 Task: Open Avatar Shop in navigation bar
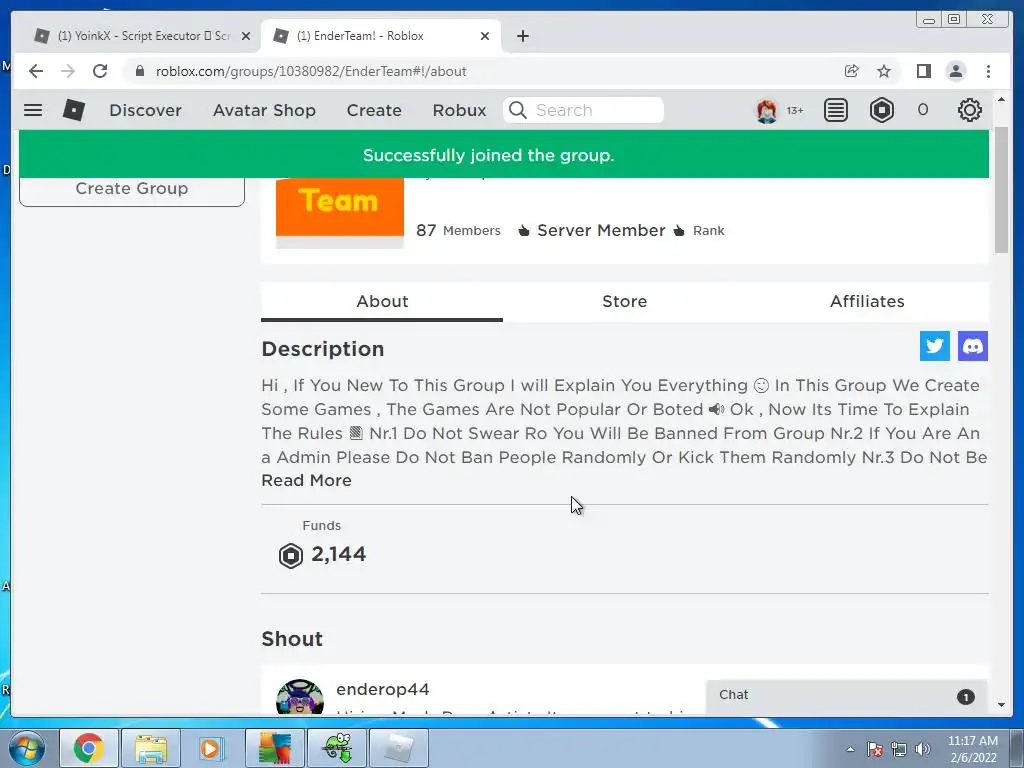264,110
